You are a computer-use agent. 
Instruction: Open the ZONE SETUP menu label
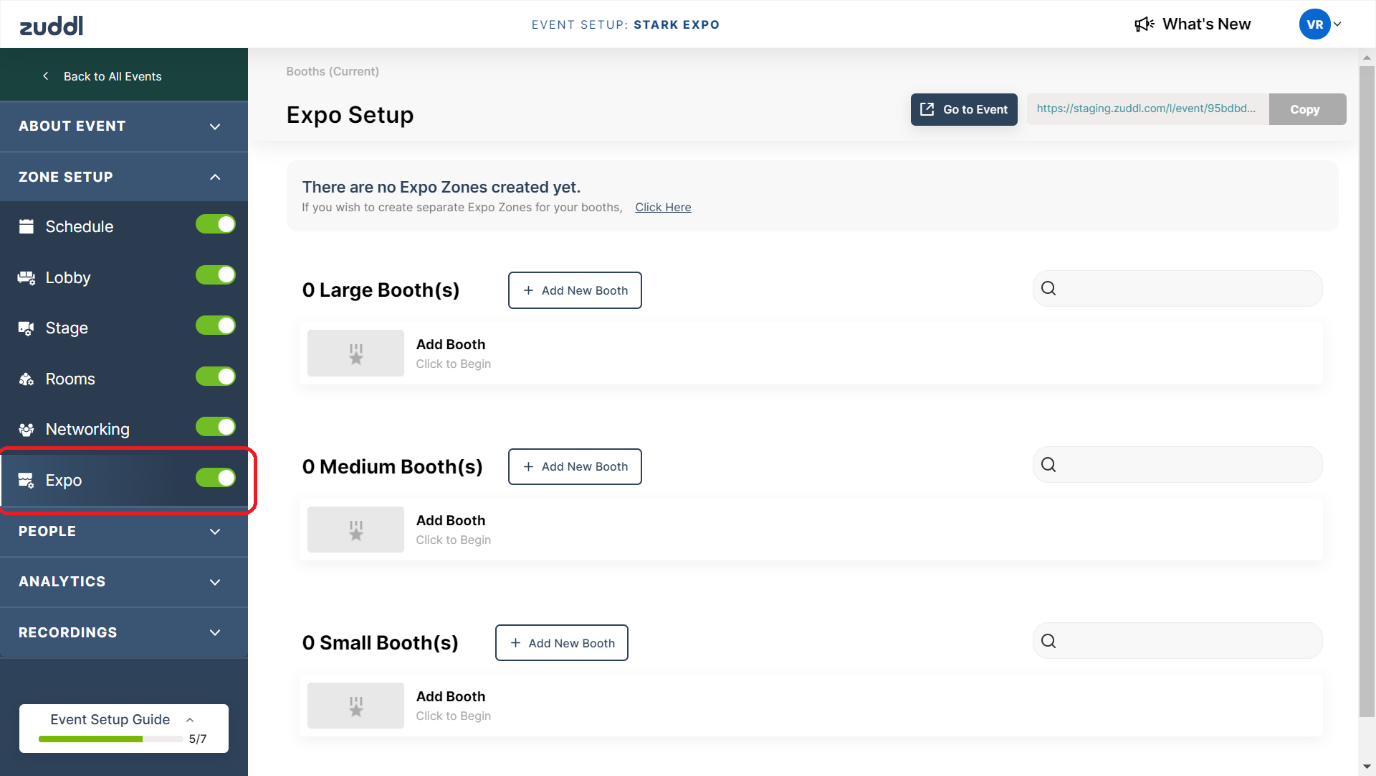click(x=66, y=177)
